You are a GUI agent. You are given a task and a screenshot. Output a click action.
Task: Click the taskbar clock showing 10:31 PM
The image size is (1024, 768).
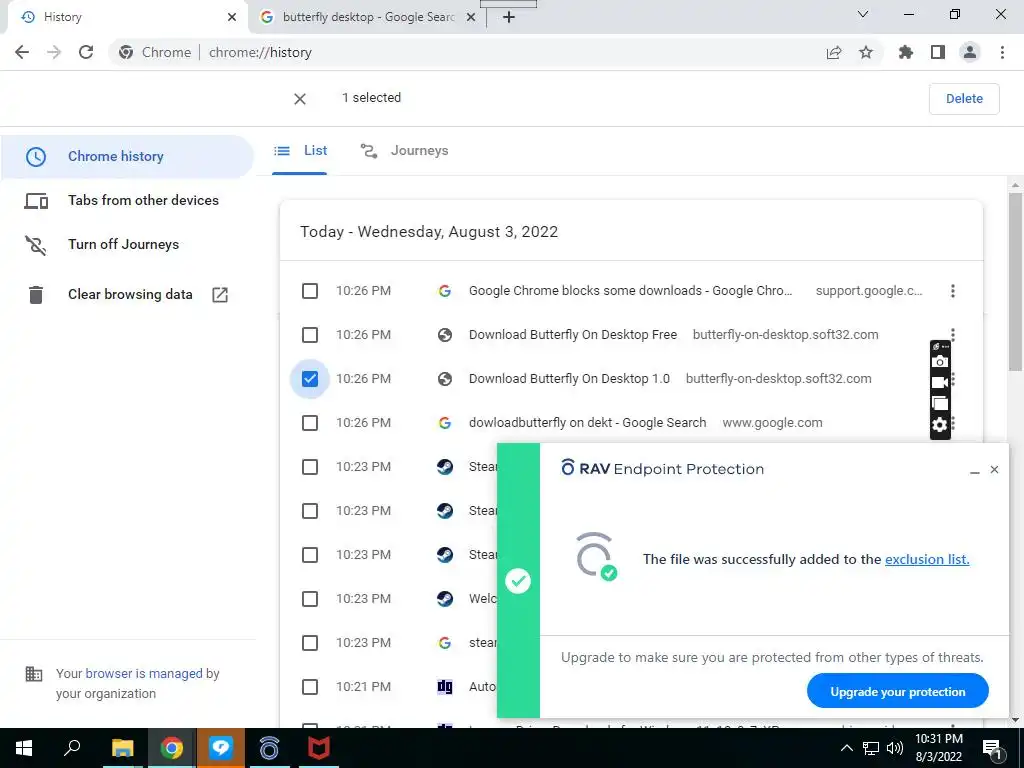coord(938,748)
